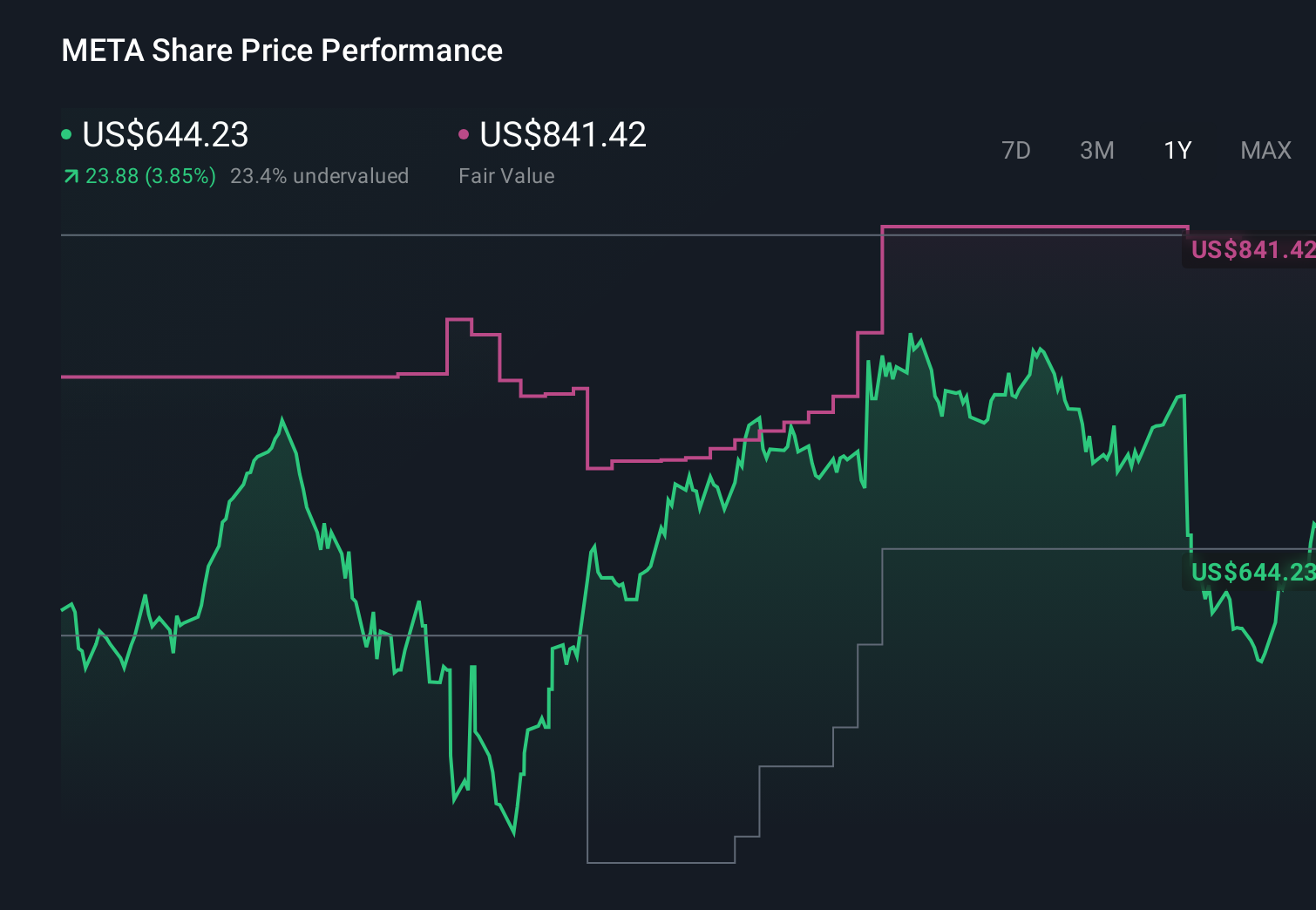Click the green share price legend dot

tap(66, 135)
